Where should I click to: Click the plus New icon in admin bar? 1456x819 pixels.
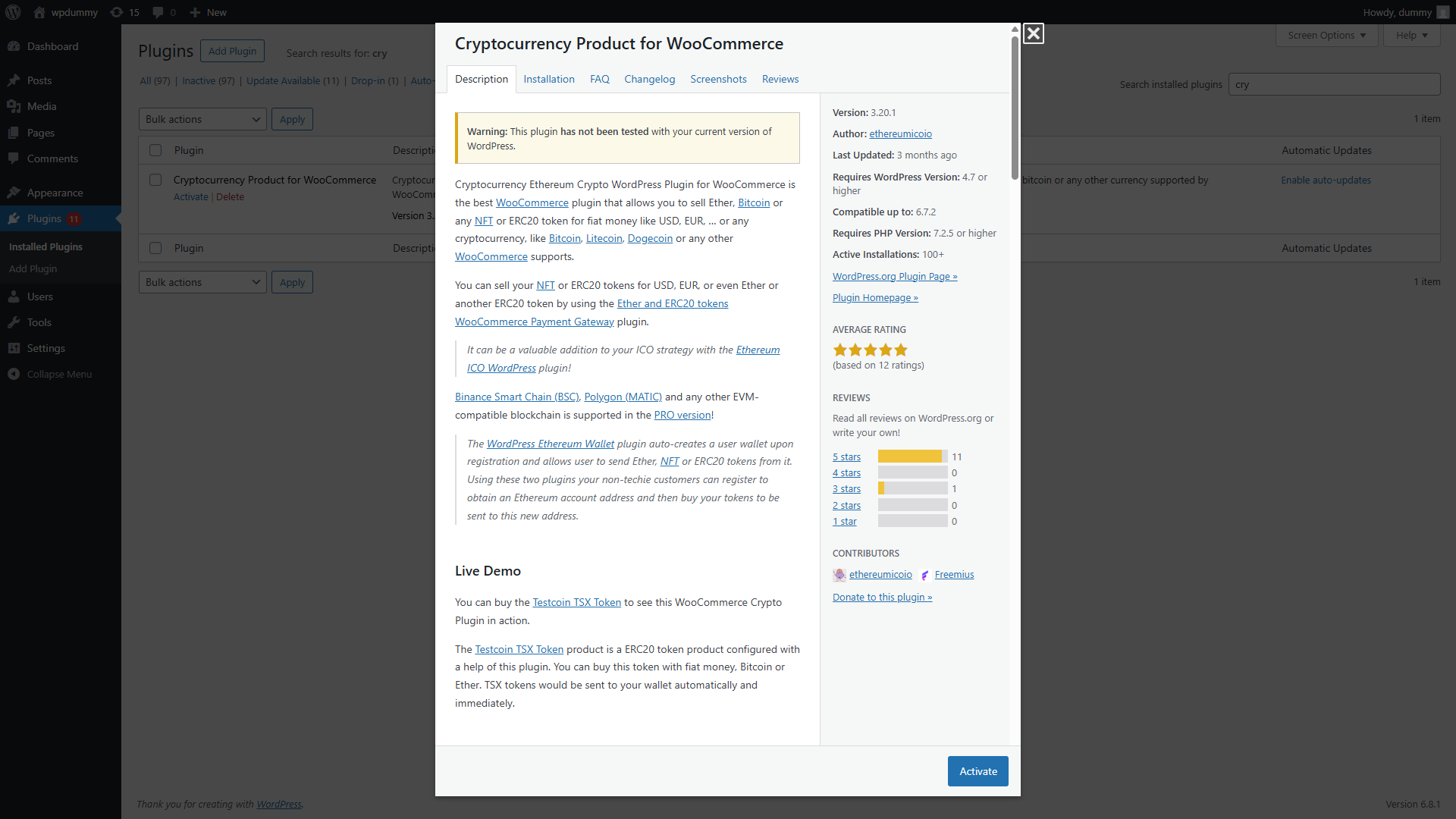tap(195, 12)
